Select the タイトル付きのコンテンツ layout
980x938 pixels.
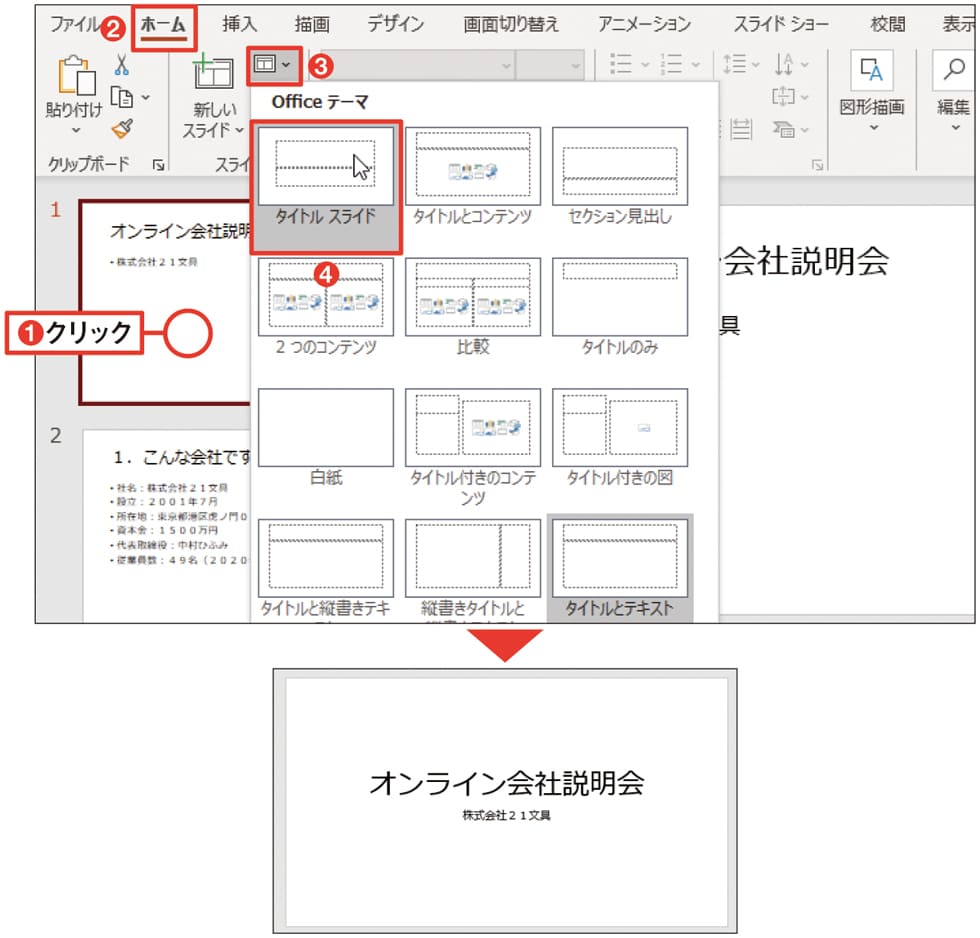(x=472, y=447)
